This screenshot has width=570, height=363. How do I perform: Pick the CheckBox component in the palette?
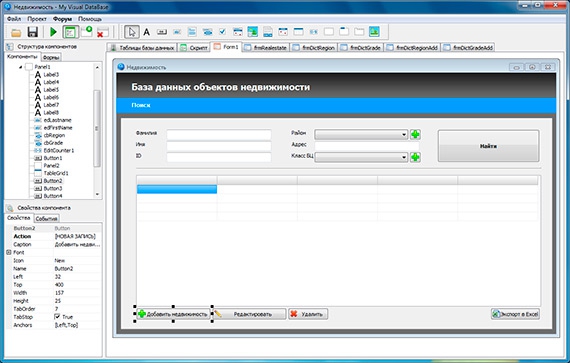click(x=222, y=32)
